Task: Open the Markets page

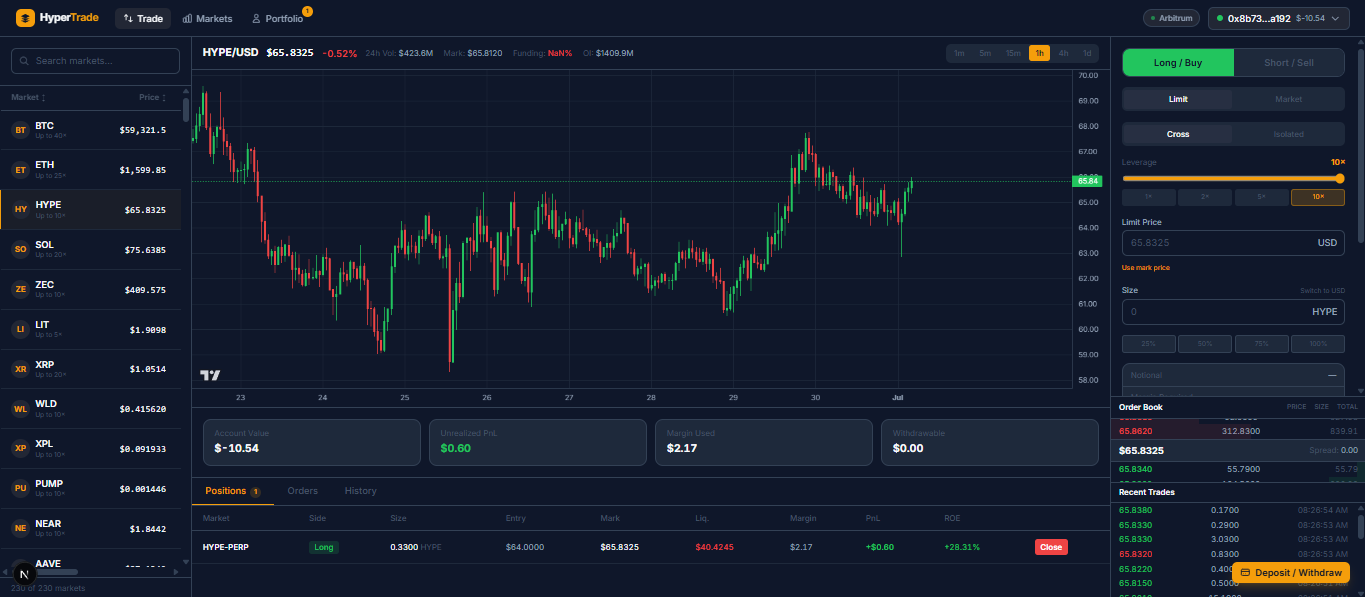Action: tap(208, 18)
